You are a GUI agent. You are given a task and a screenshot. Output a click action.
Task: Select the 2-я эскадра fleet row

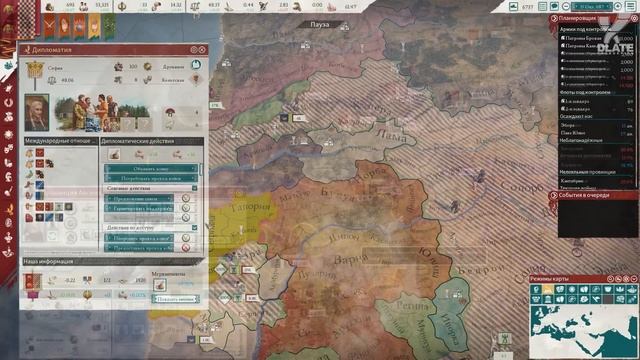597,109
